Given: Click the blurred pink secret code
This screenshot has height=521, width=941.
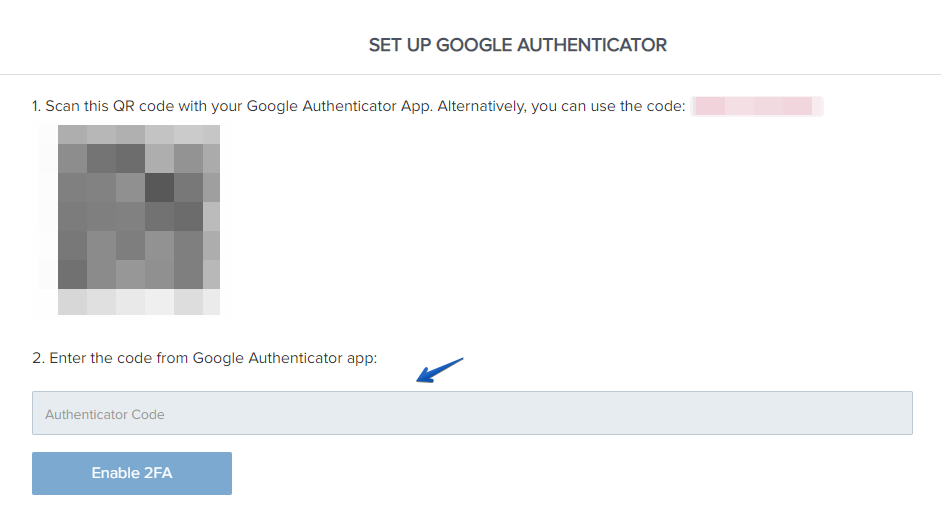Looking at the screenshot, I should (757, 106).
